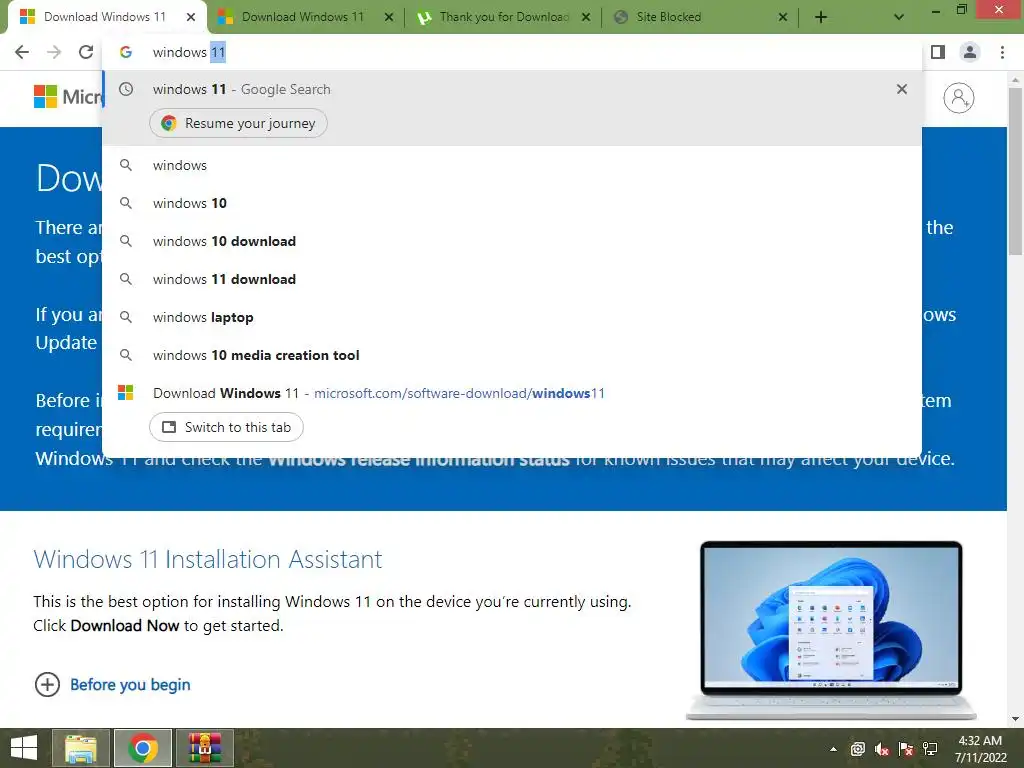Choose 'windows 10 download' suggestion

point(512,241)
